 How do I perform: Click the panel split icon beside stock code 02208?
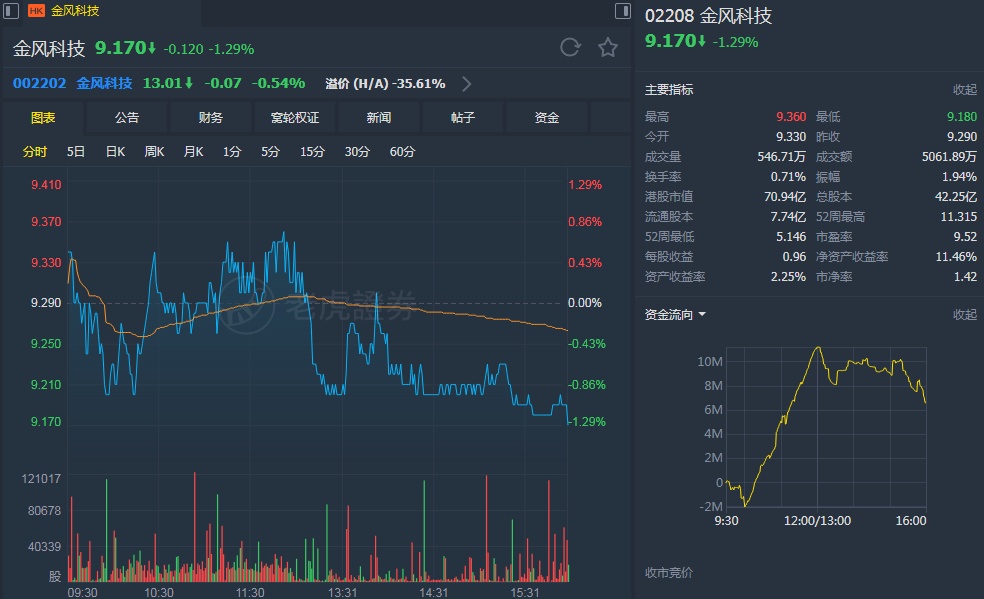(x=623, y=12)
